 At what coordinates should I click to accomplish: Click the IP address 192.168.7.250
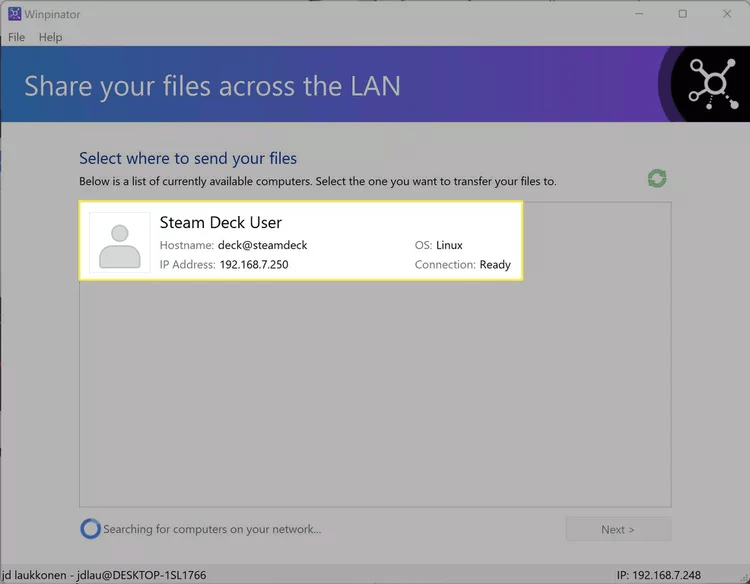[x=254, y=265]
